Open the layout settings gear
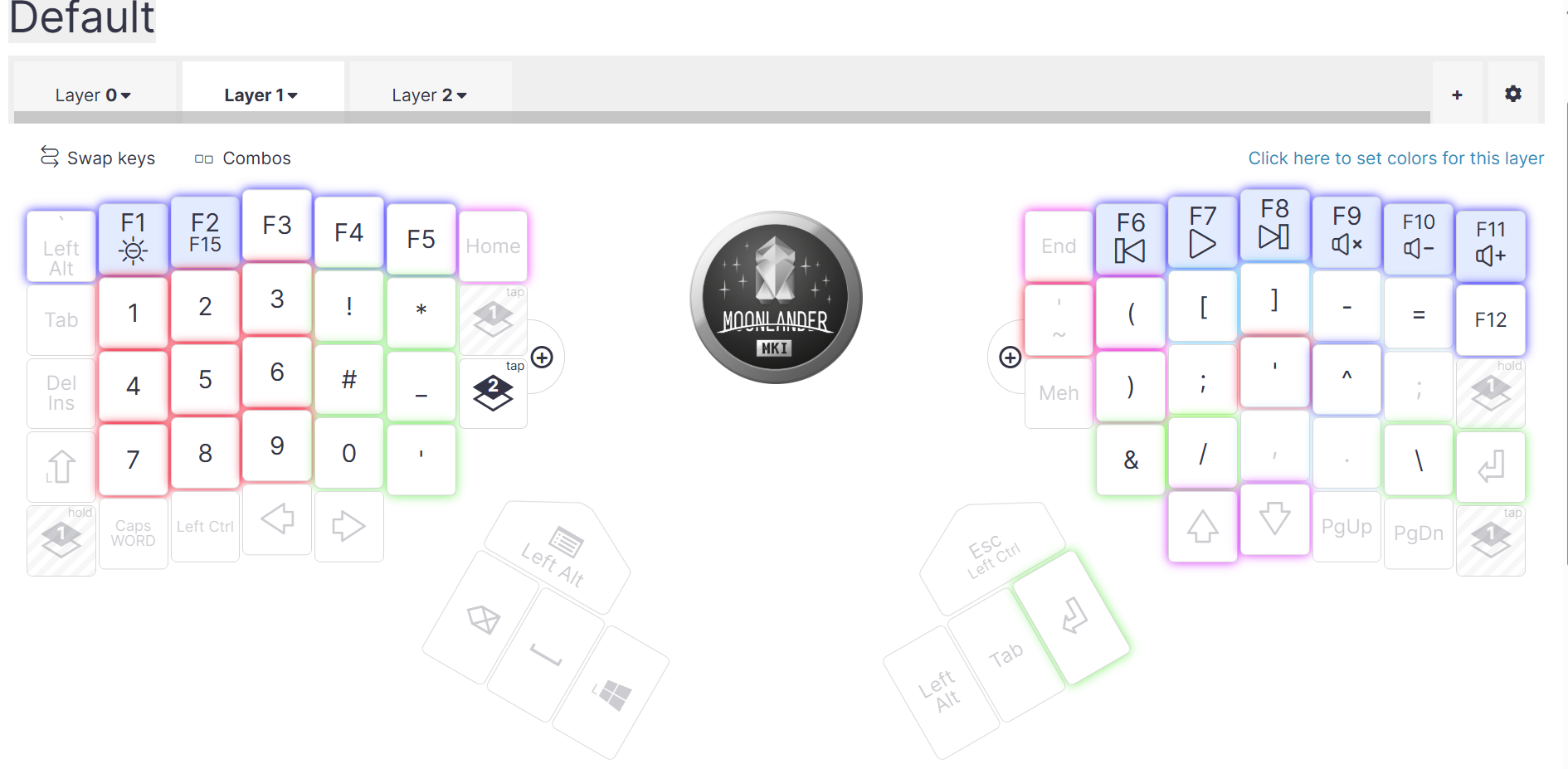The image size is (1568, 769). click(1513, 94)
